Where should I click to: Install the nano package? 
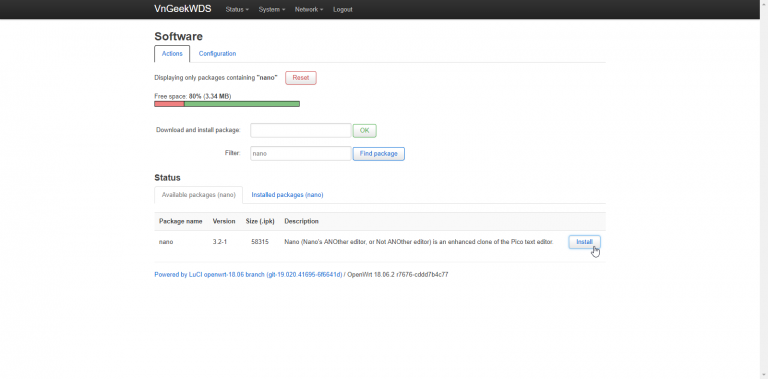click(x=584, y=242)
